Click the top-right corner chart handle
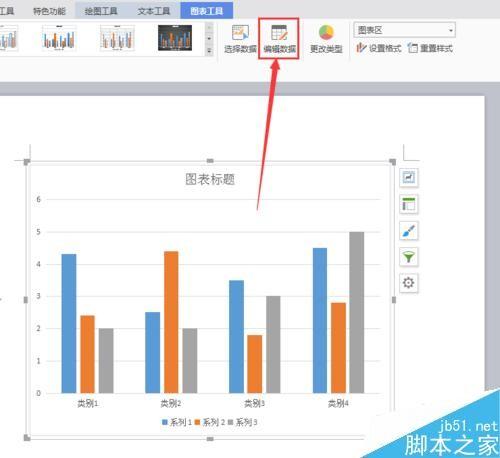Image resolution: width=500 pixels, height=458 pixels. click(x=393, y=162)
